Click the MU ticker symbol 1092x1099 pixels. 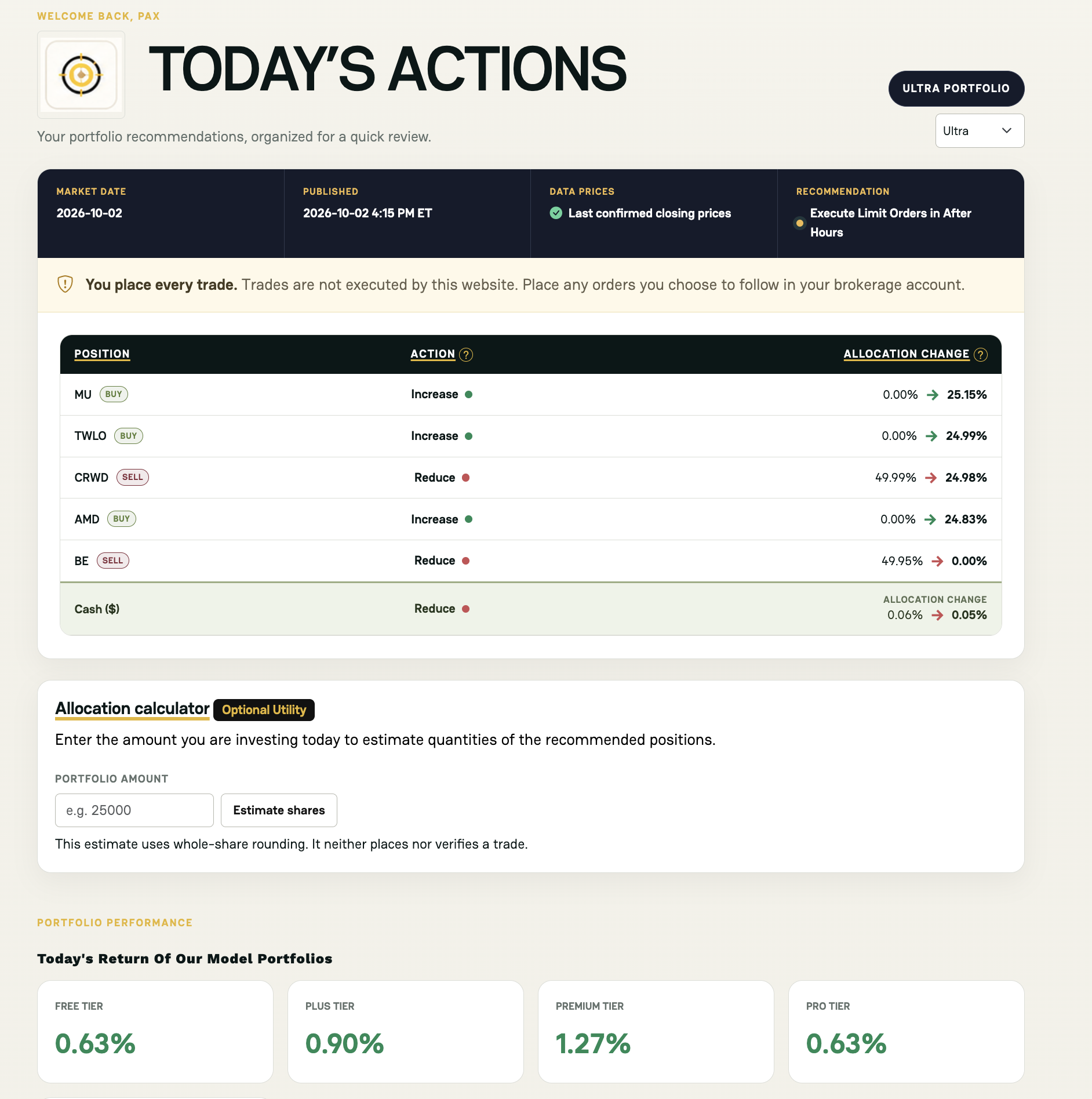(83, 395)
